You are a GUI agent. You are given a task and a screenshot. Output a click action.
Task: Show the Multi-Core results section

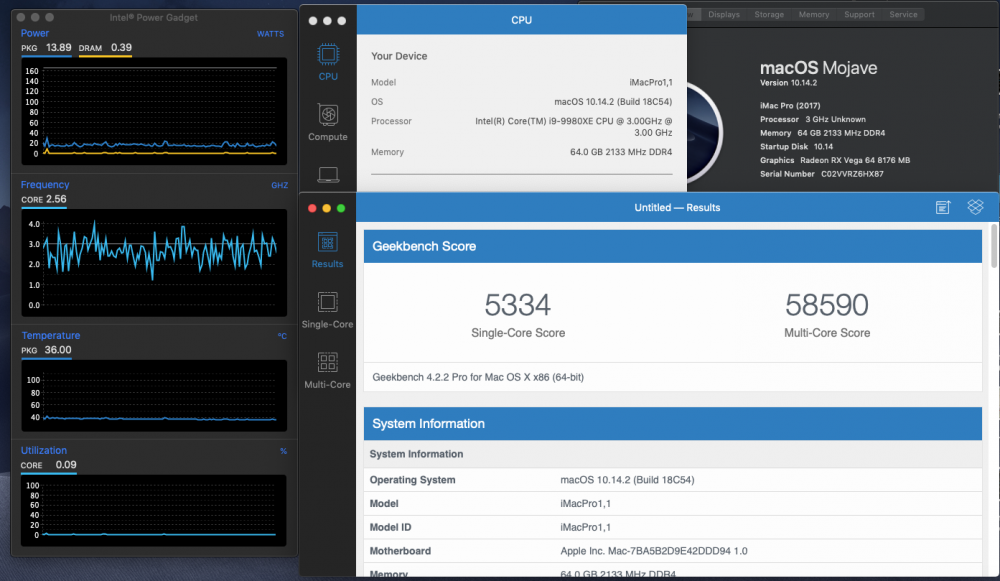pos(327,371)
